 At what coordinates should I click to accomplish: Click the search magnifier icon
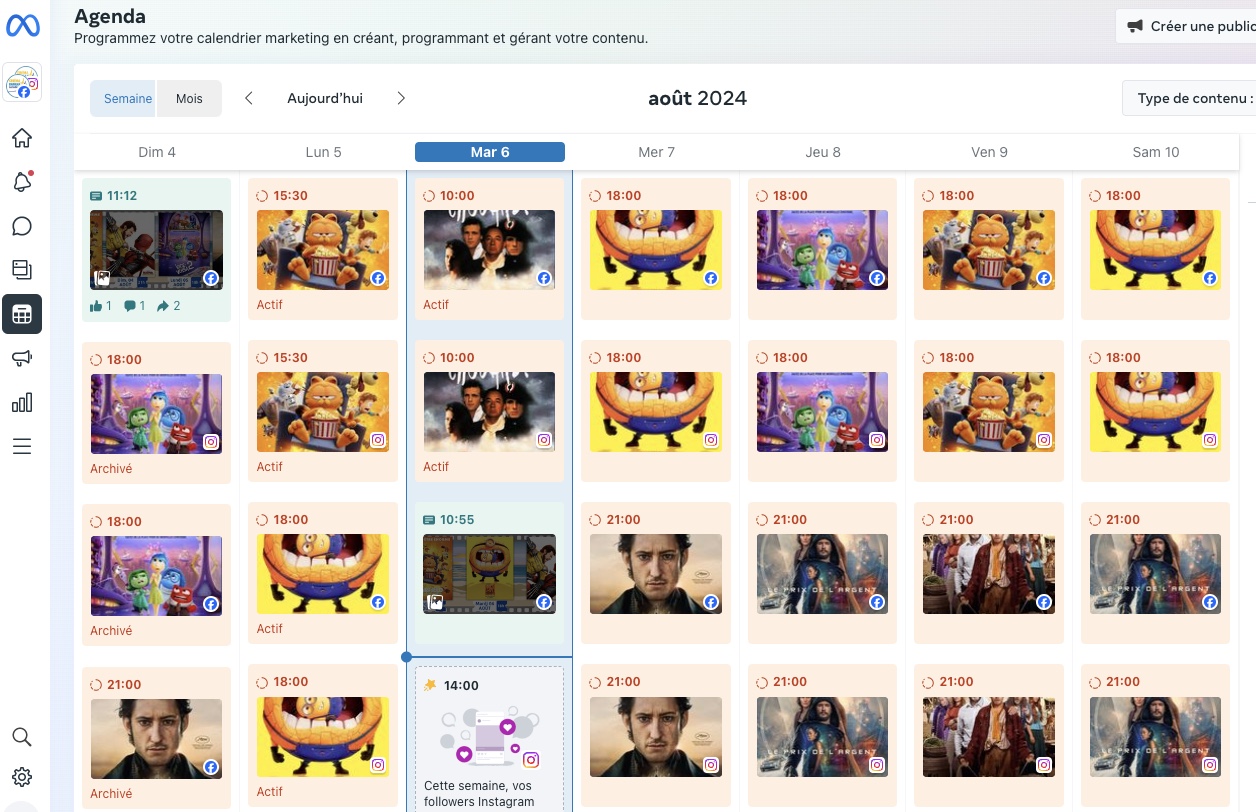tap(22, 737)
